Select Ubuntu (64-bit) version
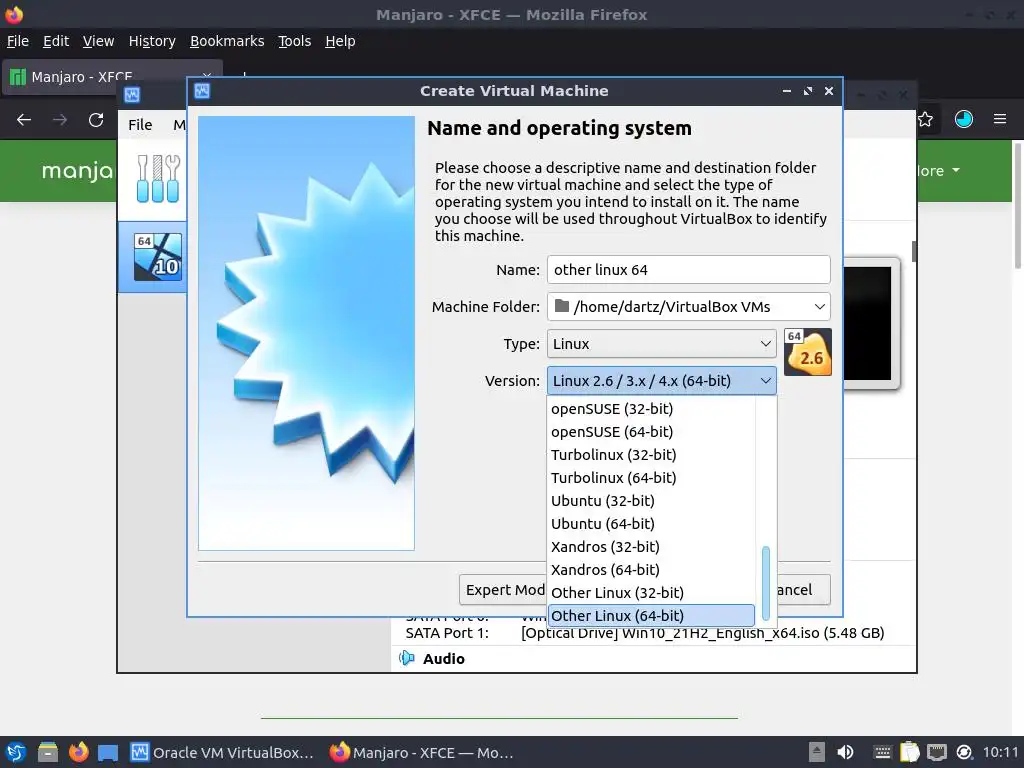This screenshot has height=768, width=1024. pyautogui.click(x=651, y=524)
